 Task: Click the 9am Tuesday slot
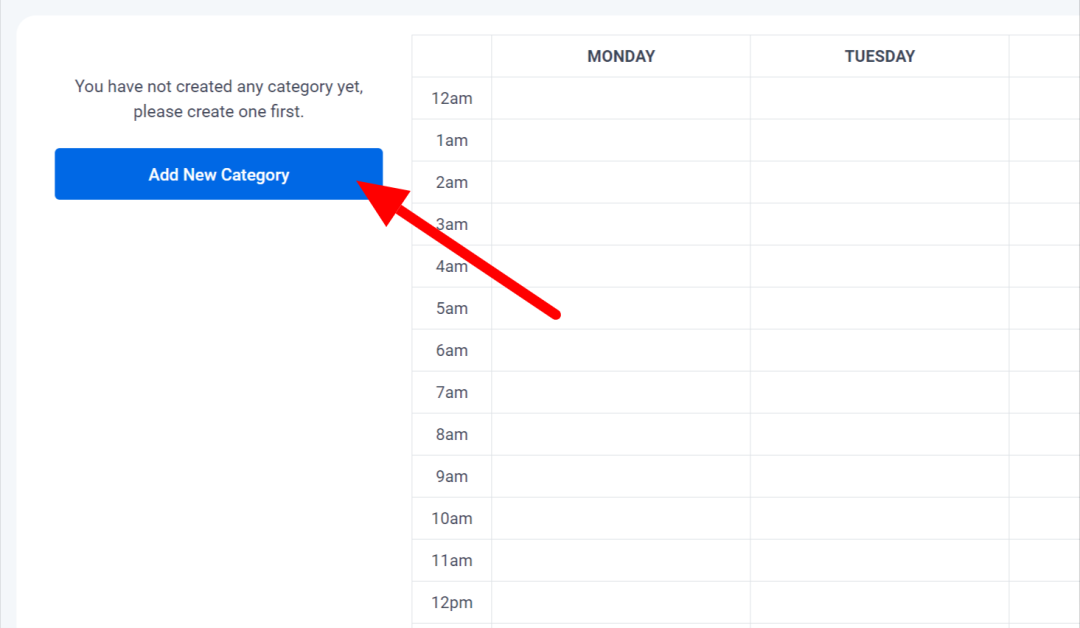[879, 476]
